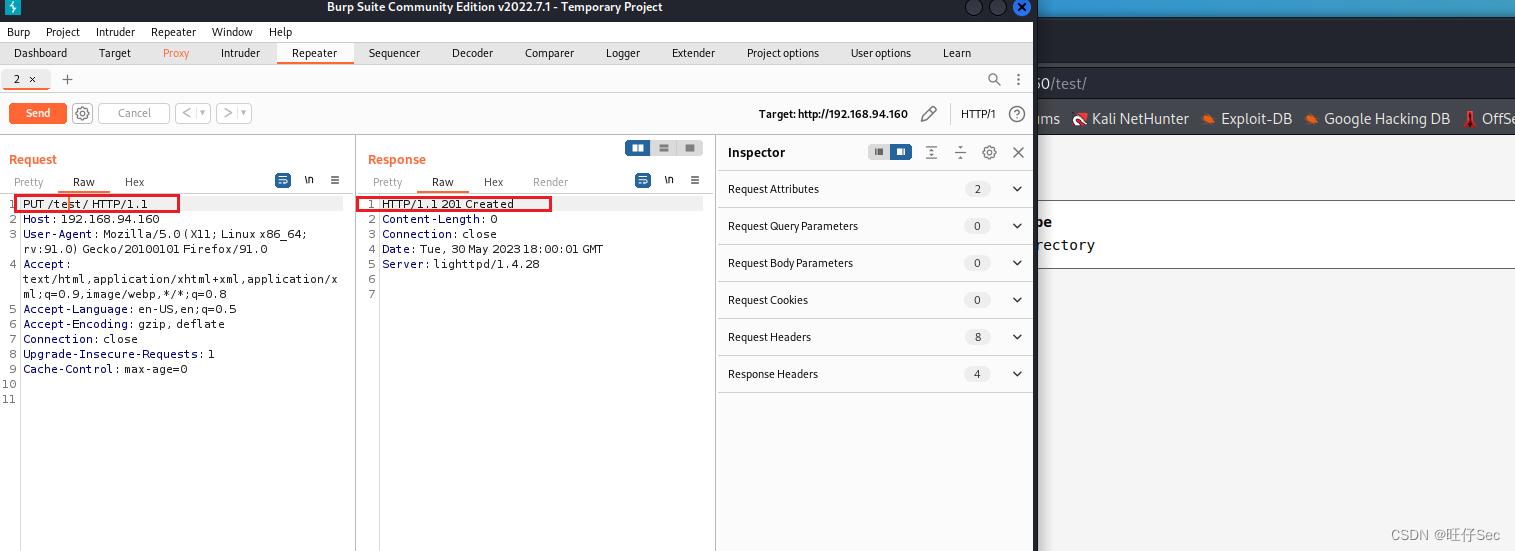The height and width of the screenshot is (551, 1515).
Task: Select Request Hex view tab
Action: click(134, 182)
